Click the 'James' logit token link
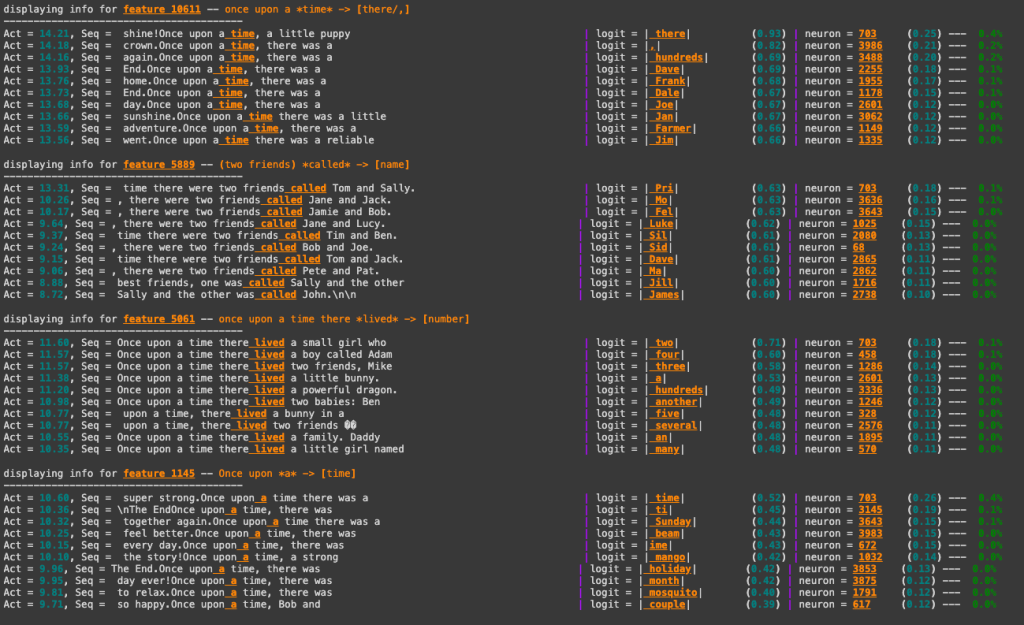 click(x=665, y=294)
